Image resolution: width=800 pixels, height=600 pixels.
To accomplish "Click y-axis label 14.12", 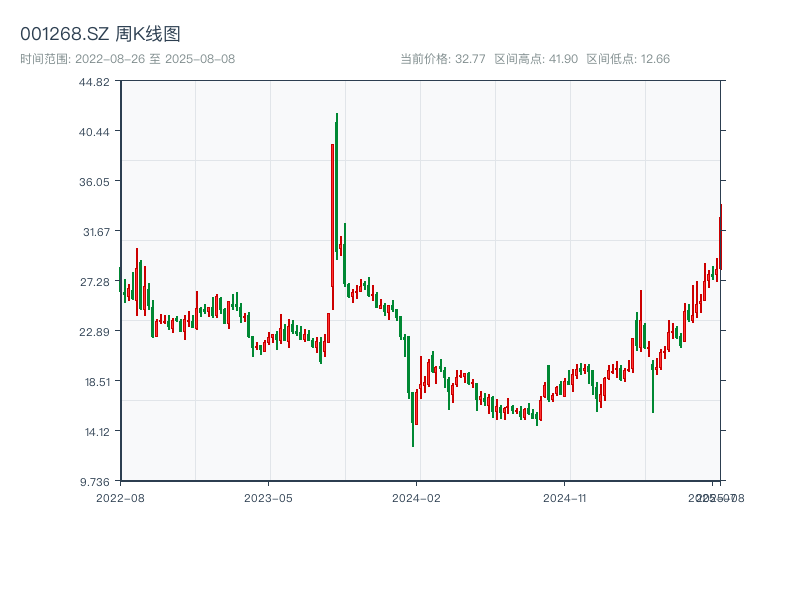I will tap(97, 432).
